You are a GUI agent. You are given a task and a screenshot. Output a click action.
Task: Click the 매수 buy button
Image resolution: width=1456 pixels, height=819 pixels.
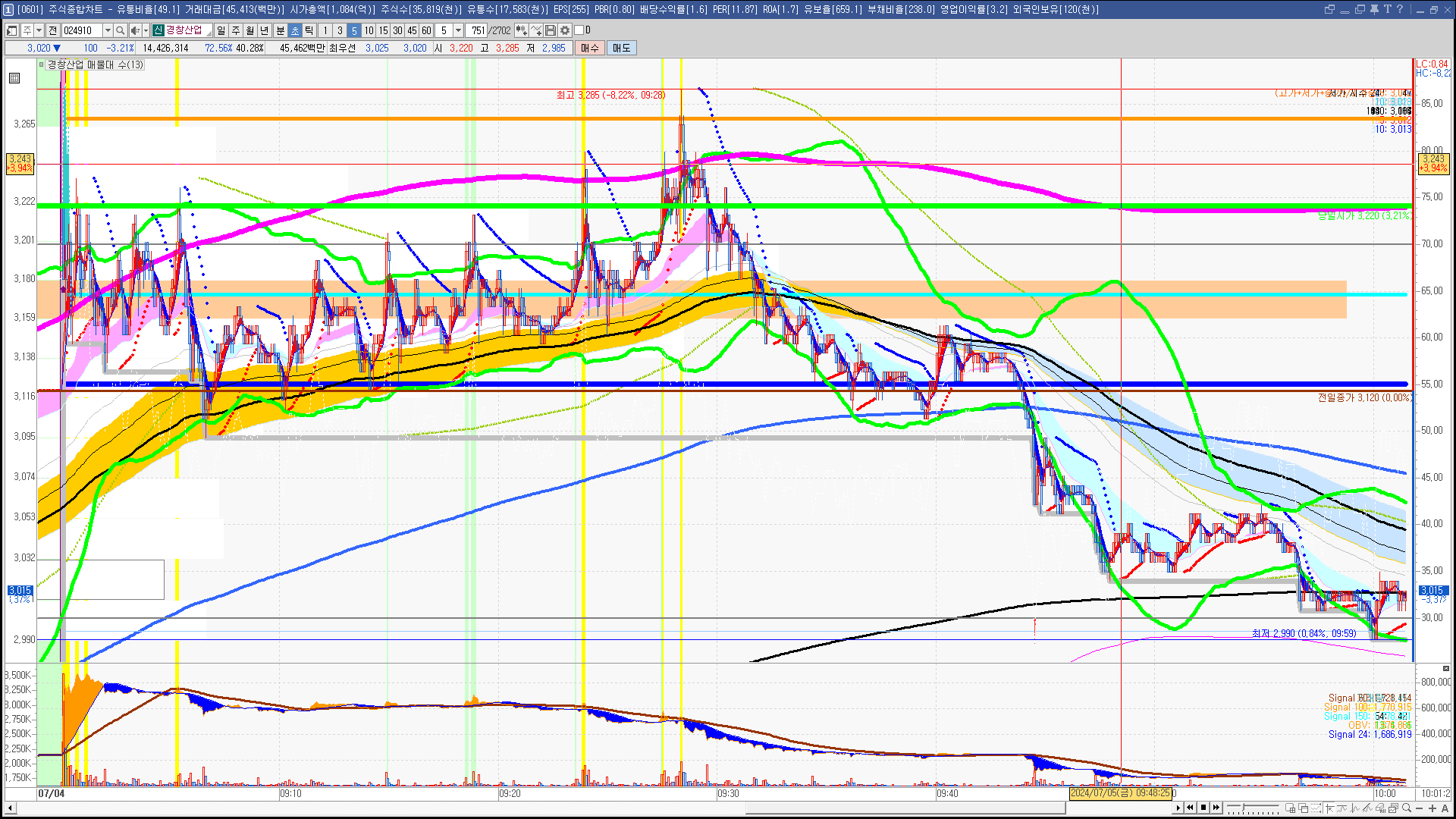pos(590,48)
